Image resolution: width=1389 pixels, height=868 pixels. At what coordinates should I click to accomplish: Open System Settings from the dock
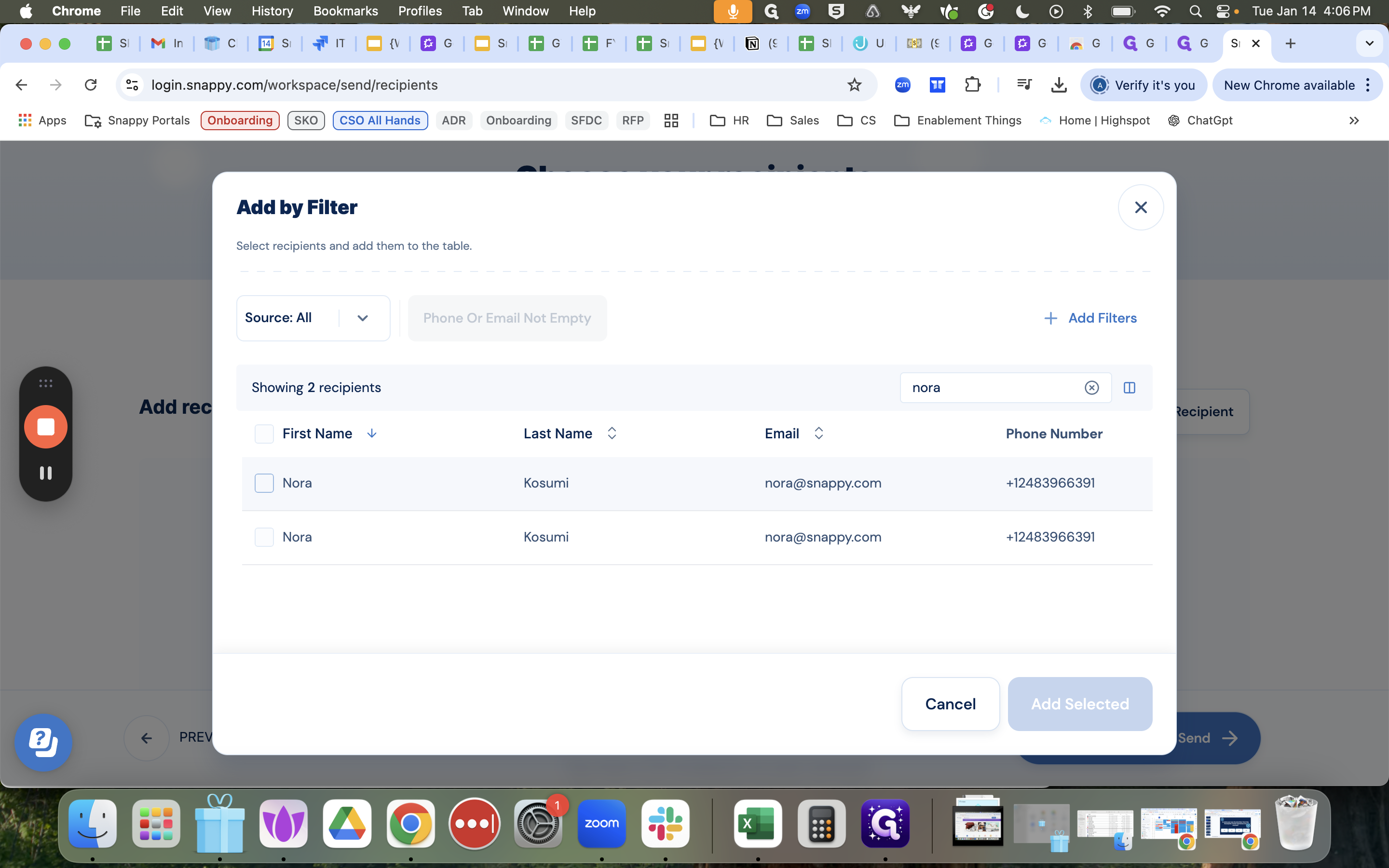coord(538,823)
